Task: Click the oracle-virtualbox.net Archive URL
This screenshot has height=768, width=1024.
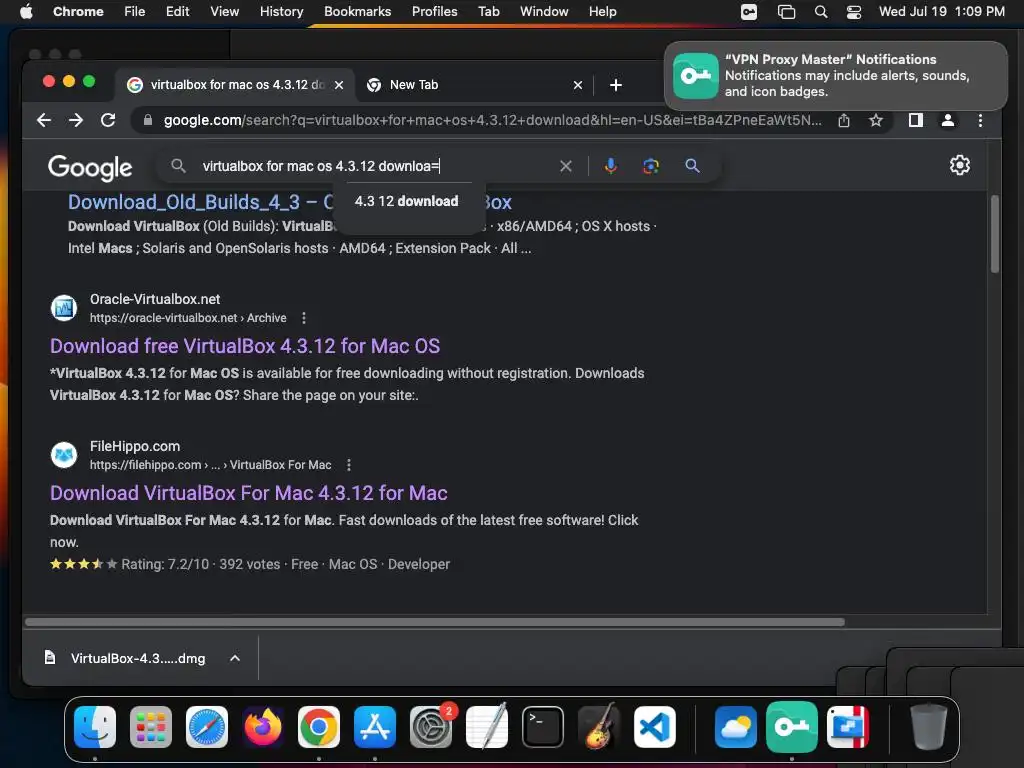Action: click(188, 318)
